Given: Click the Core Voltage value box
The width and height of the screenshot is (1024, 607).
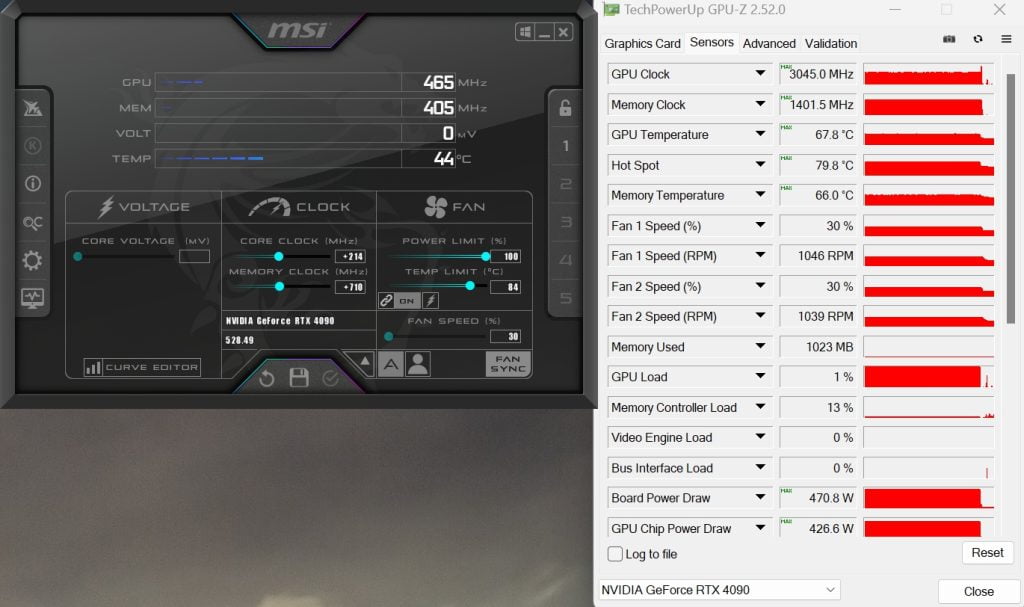Looking at the screenshot, I should click(x=194, y=256).
